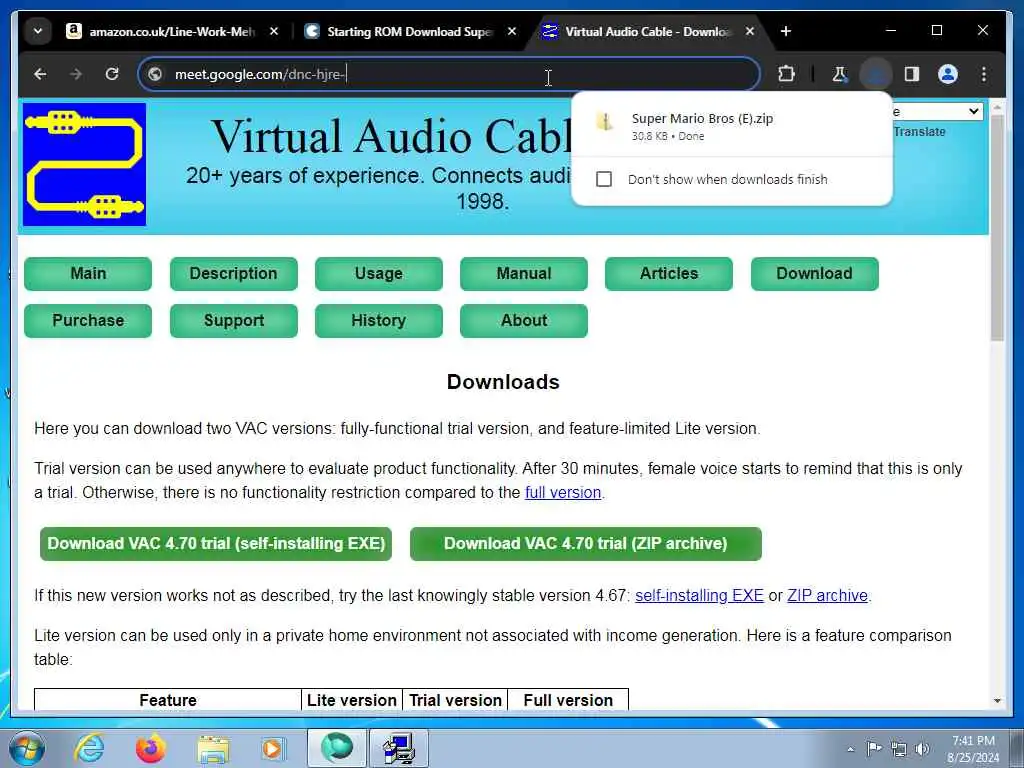Open the downloads toolbar button

[x=876, y=74]
